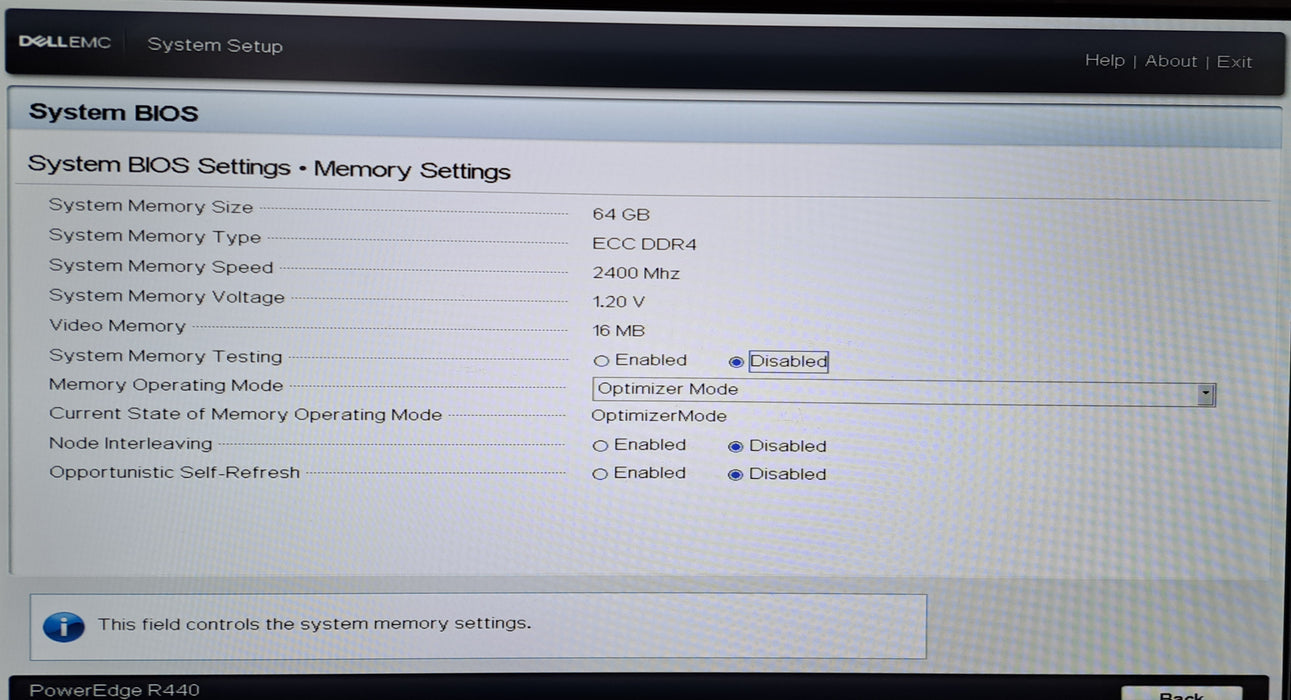The height and width of the screenshot is (700, 1291).
Task: Open the Help link
Action: pos(1105,61)
